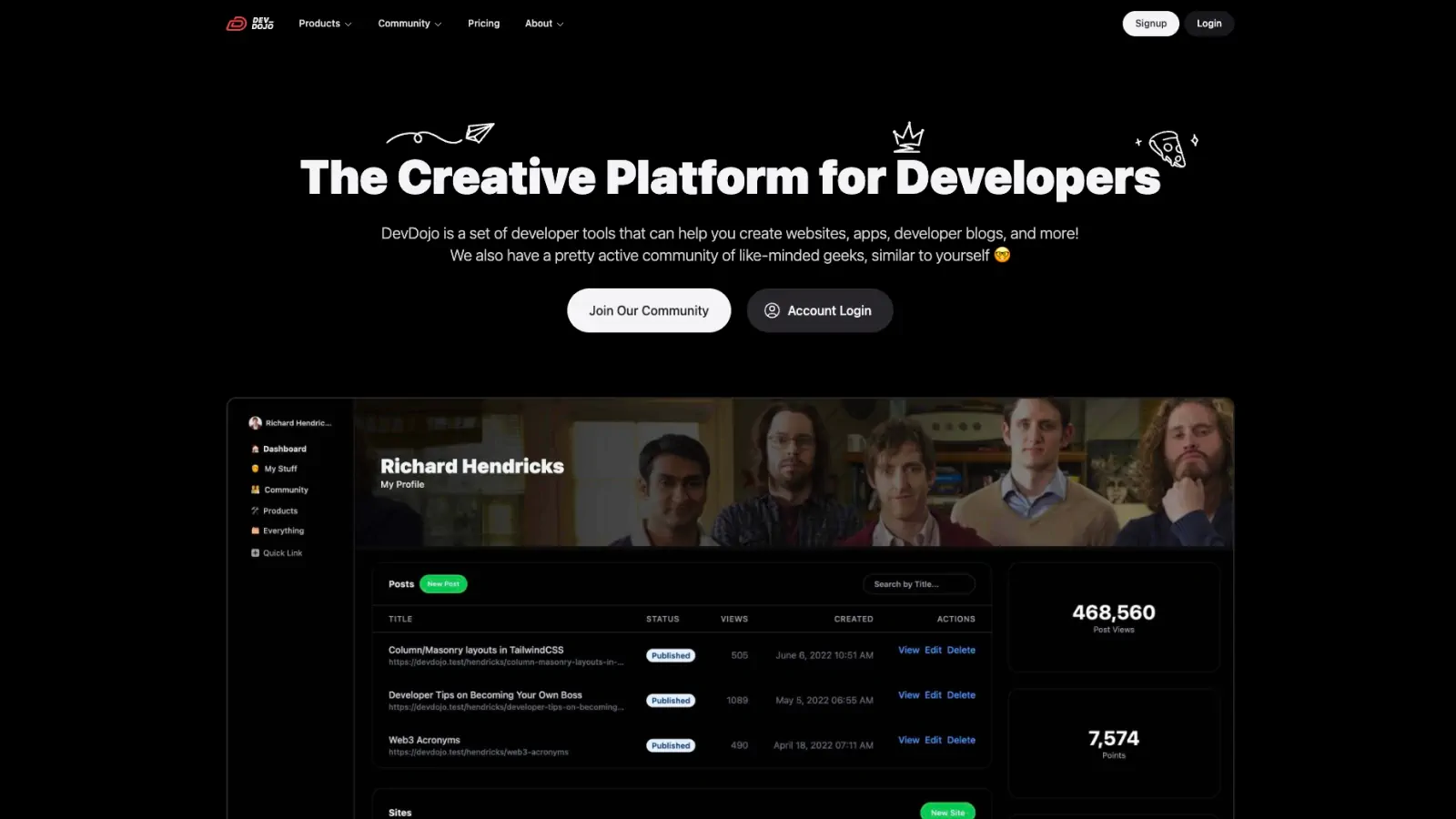The height and width of the screenshot is (819, 1456).
Task: Click 'June 6, 2022 10:51 AM' date
Action: tap(824, 655)
